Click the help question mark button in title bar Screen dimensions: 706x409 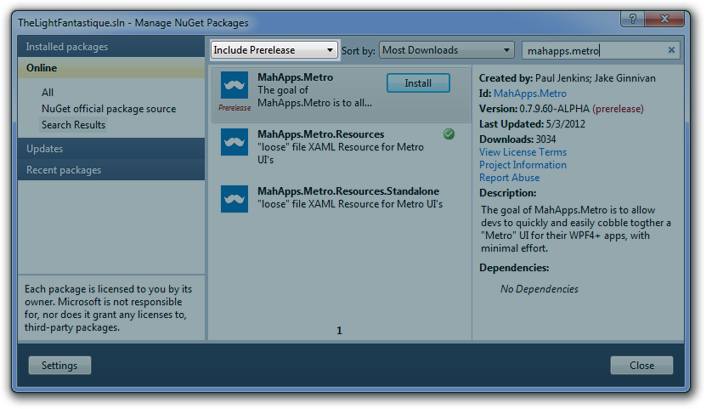tap(633, 18)
